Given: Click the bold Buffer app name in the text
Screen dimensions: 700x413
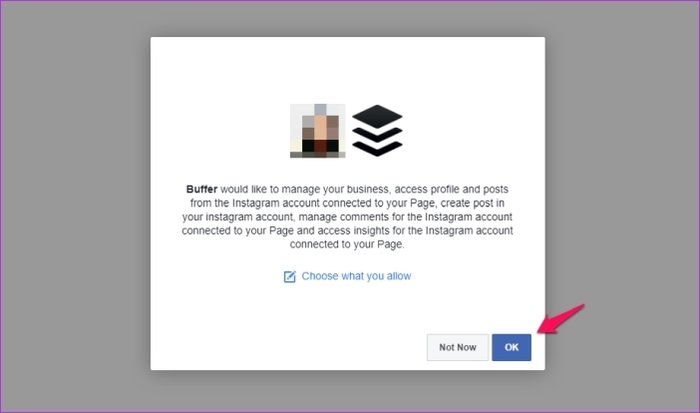Looking at the screenshot, I should click(202, 189).
